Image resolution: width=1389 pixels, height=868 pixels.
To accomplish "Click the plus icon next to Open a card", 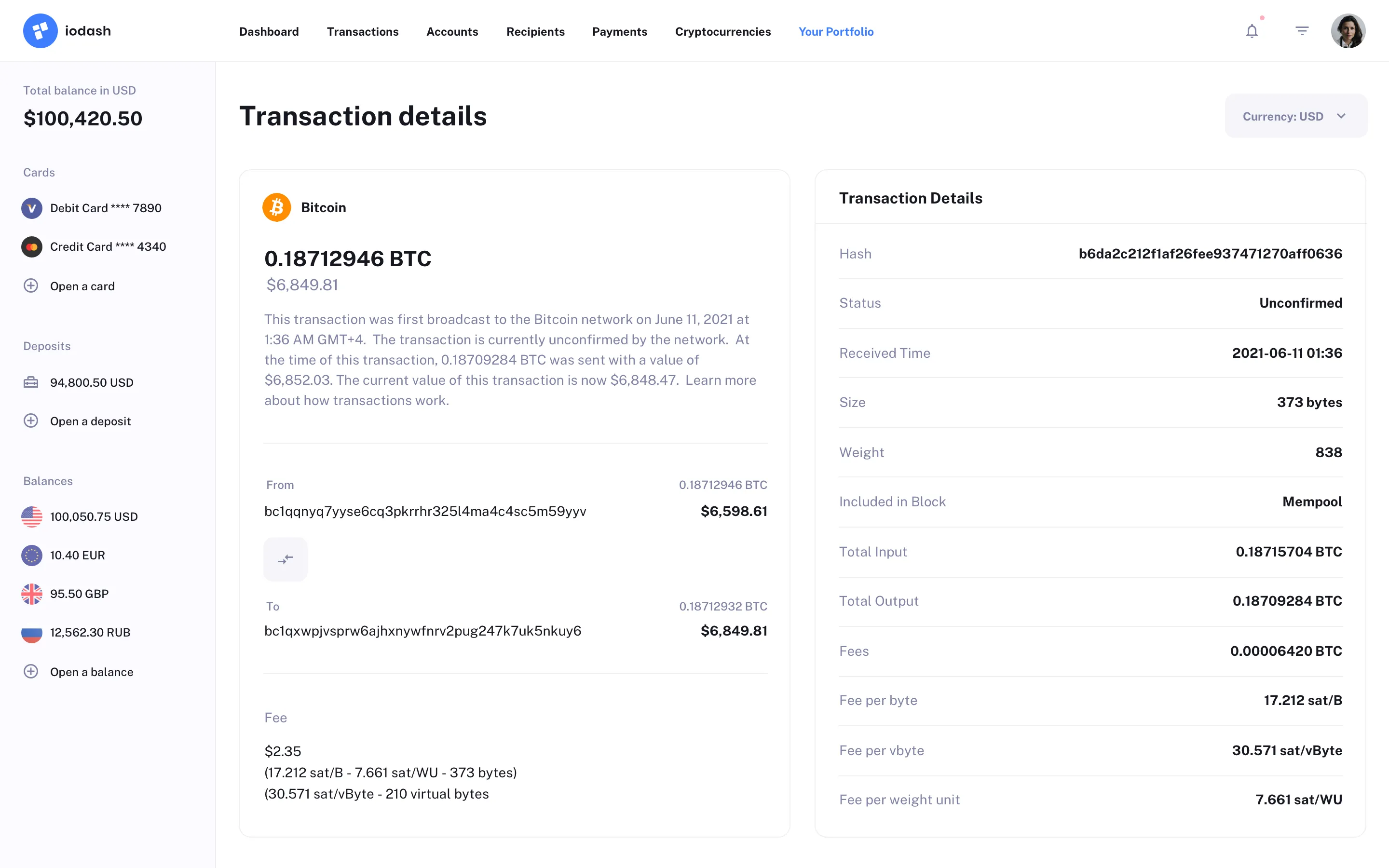I will (x=30, y=285).
